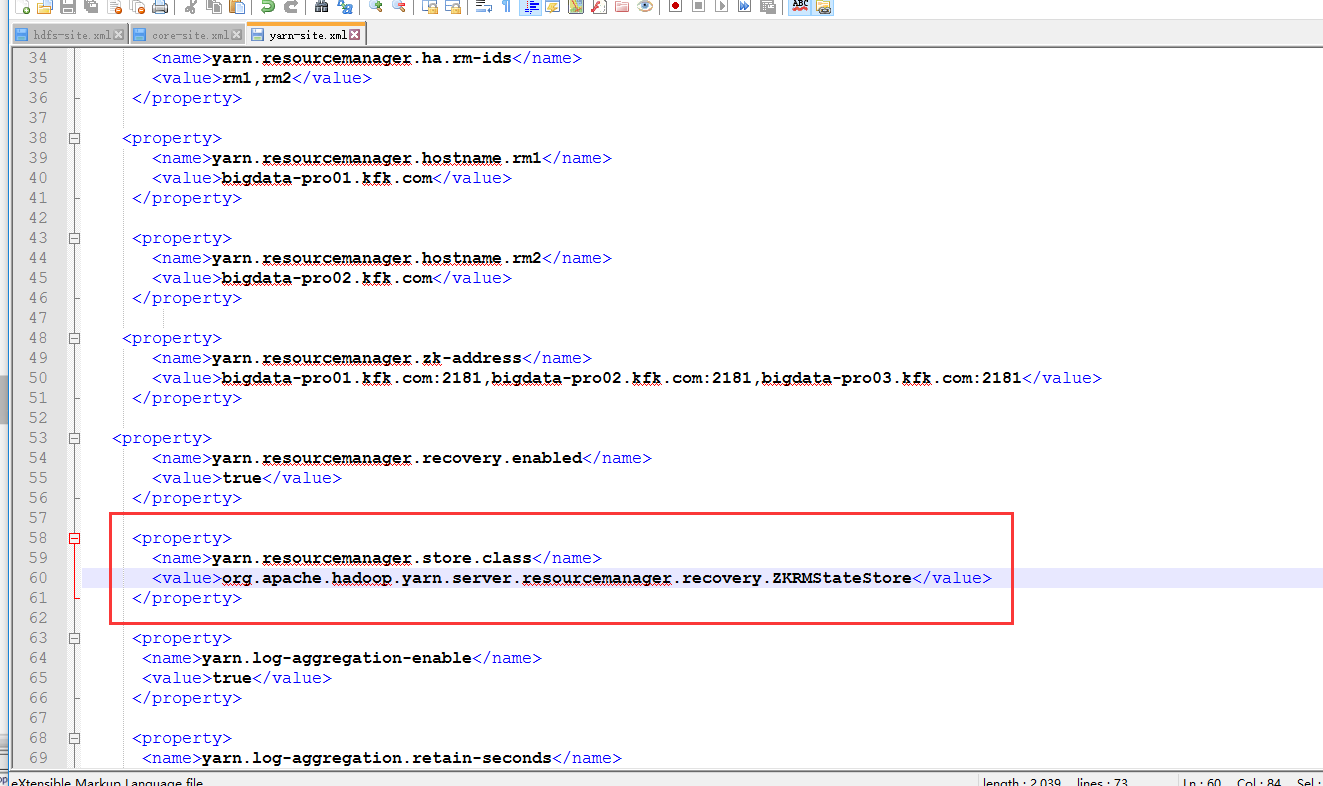
Task: Click the ZKRMStateStore value line
Action: [x=571, y=578]
